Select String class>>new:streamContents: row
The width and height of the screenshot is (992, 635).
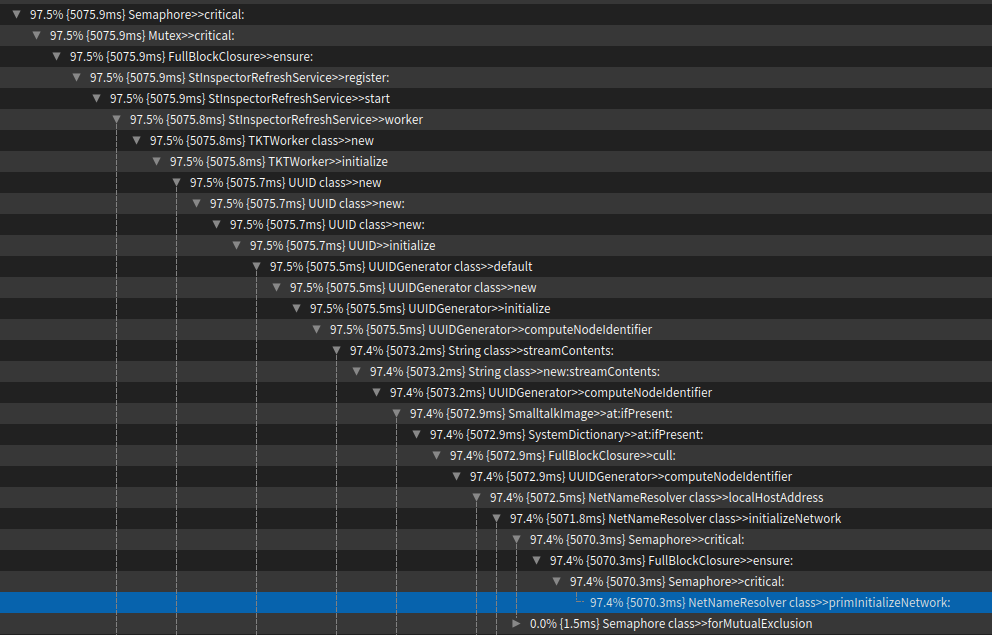click(x=496, y=371)
